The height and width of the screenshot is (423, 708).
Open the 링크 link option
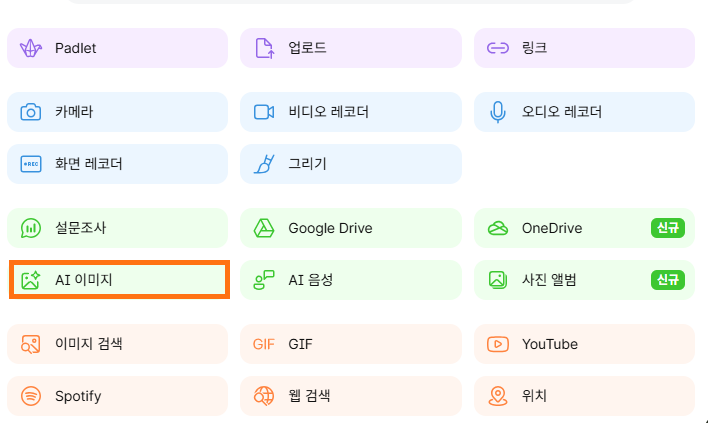click(x=584, y=48)
